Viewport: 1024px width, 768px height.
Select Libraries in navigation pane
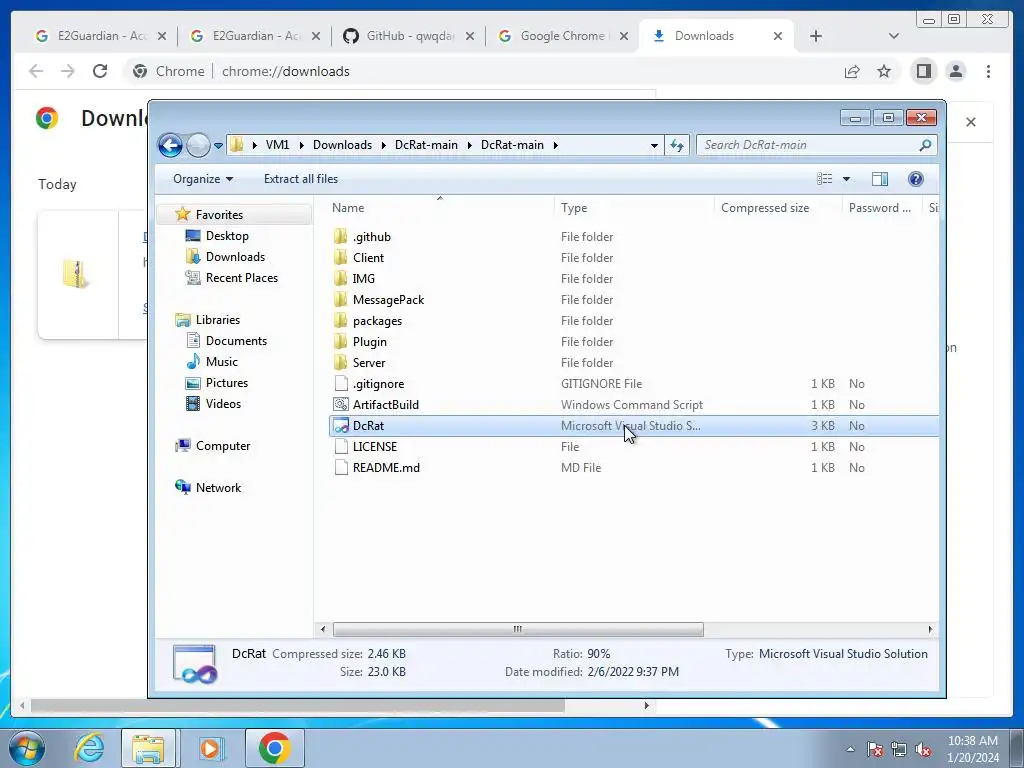point(217,320)
